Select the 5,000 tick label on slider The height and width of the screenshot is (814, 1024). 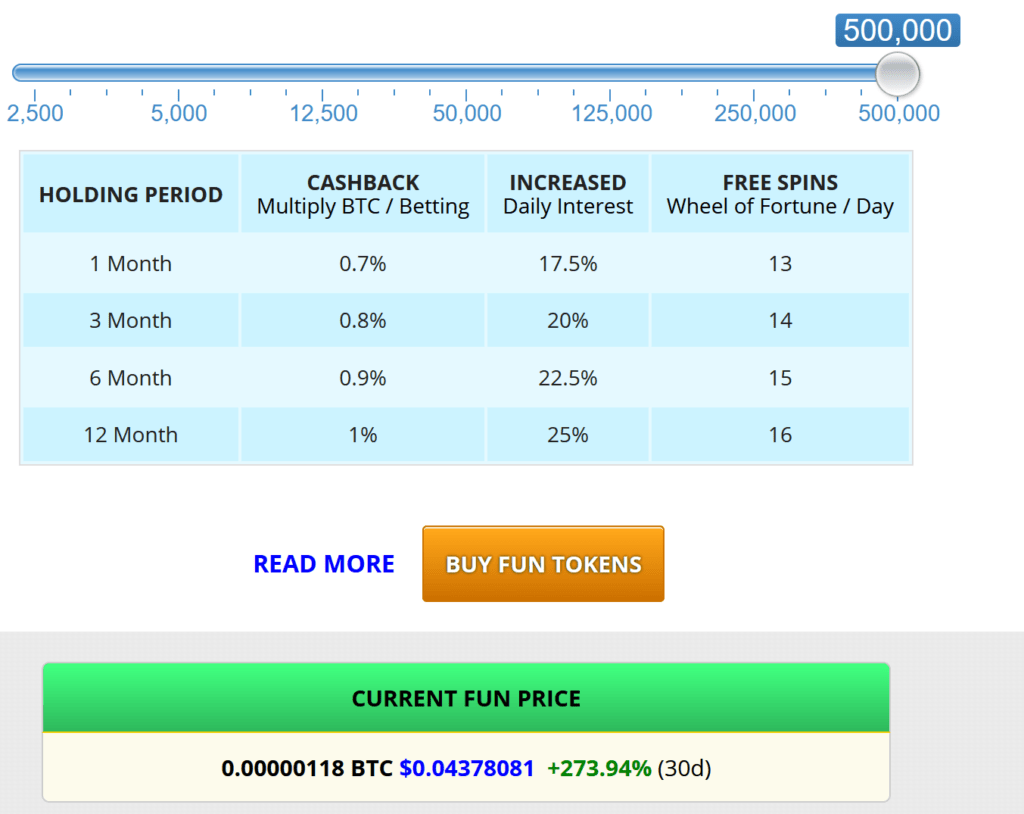[x=179, y=113]
